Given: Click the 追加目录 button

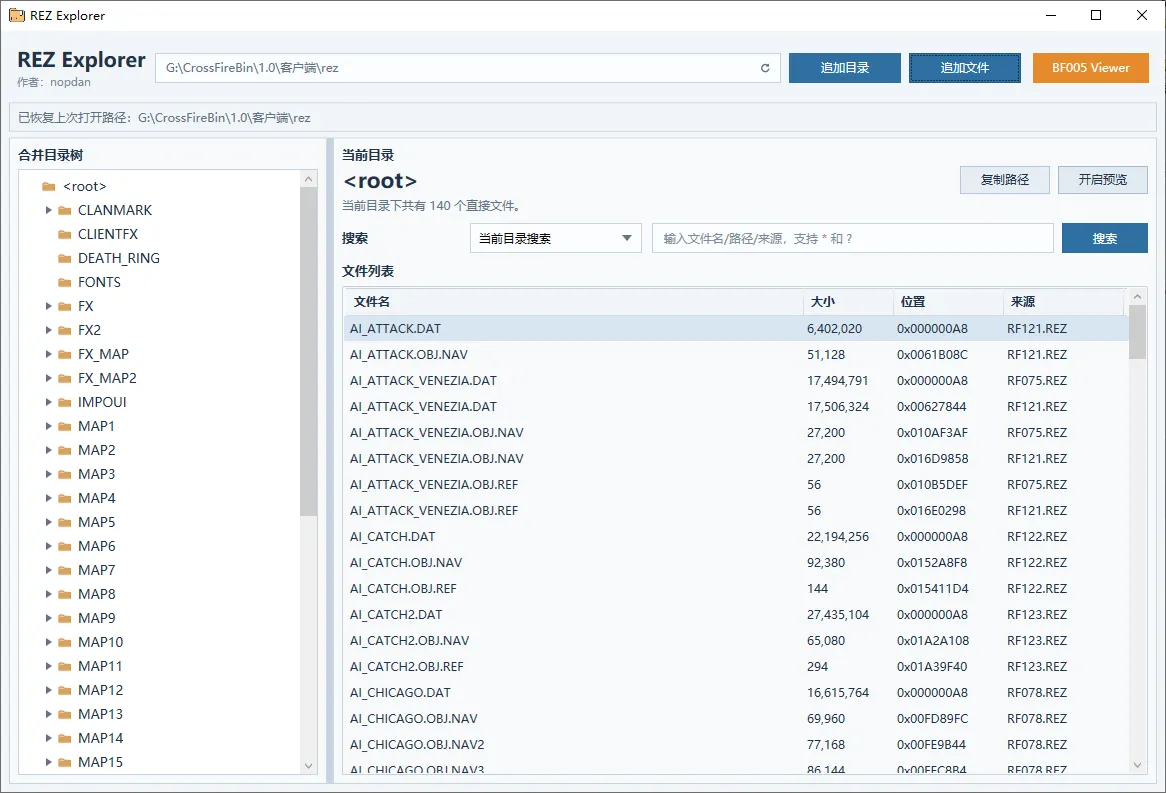Looking at the screenshot, I should tap(844, 67).
